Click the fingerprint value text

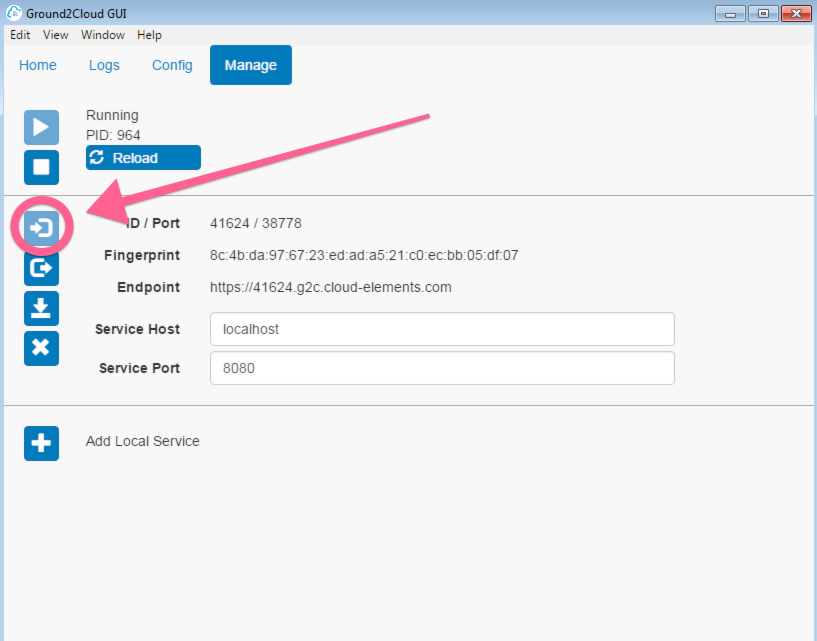tap(364, 255)
